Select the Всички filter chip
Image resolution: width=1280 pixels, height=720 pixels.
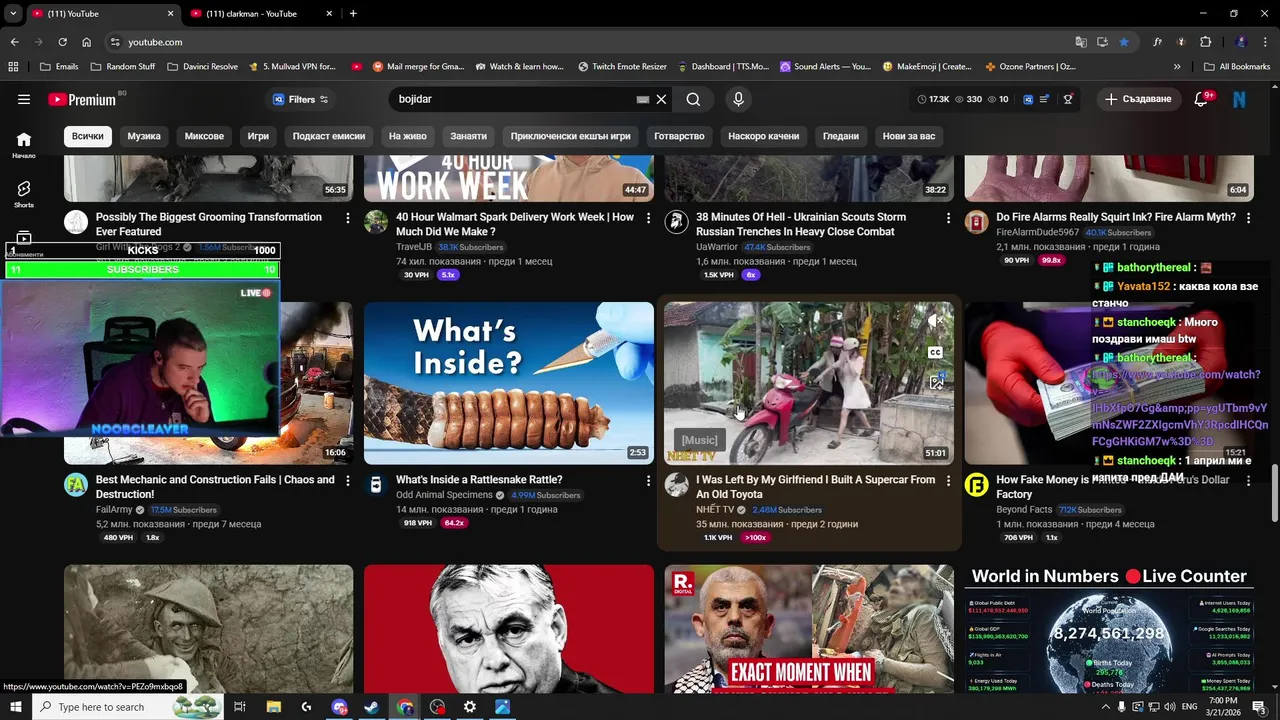pyautogui.click(x=87, y=136)
